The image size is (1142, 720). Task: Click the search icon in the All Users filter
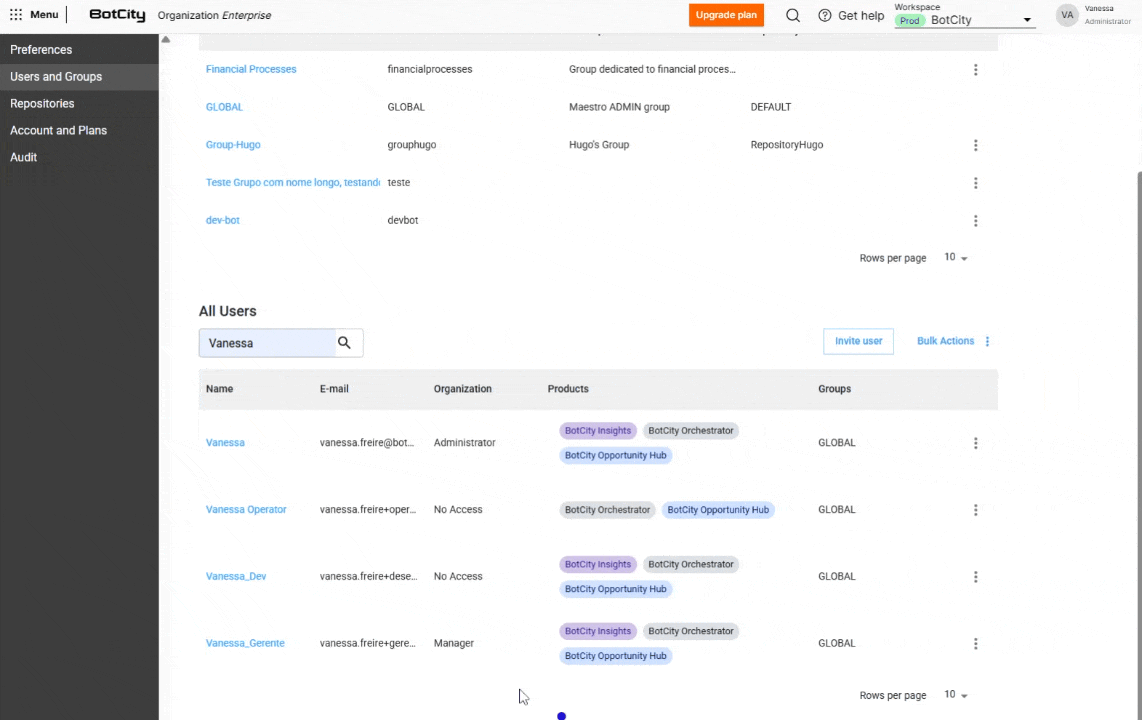(x=345, y=342)
